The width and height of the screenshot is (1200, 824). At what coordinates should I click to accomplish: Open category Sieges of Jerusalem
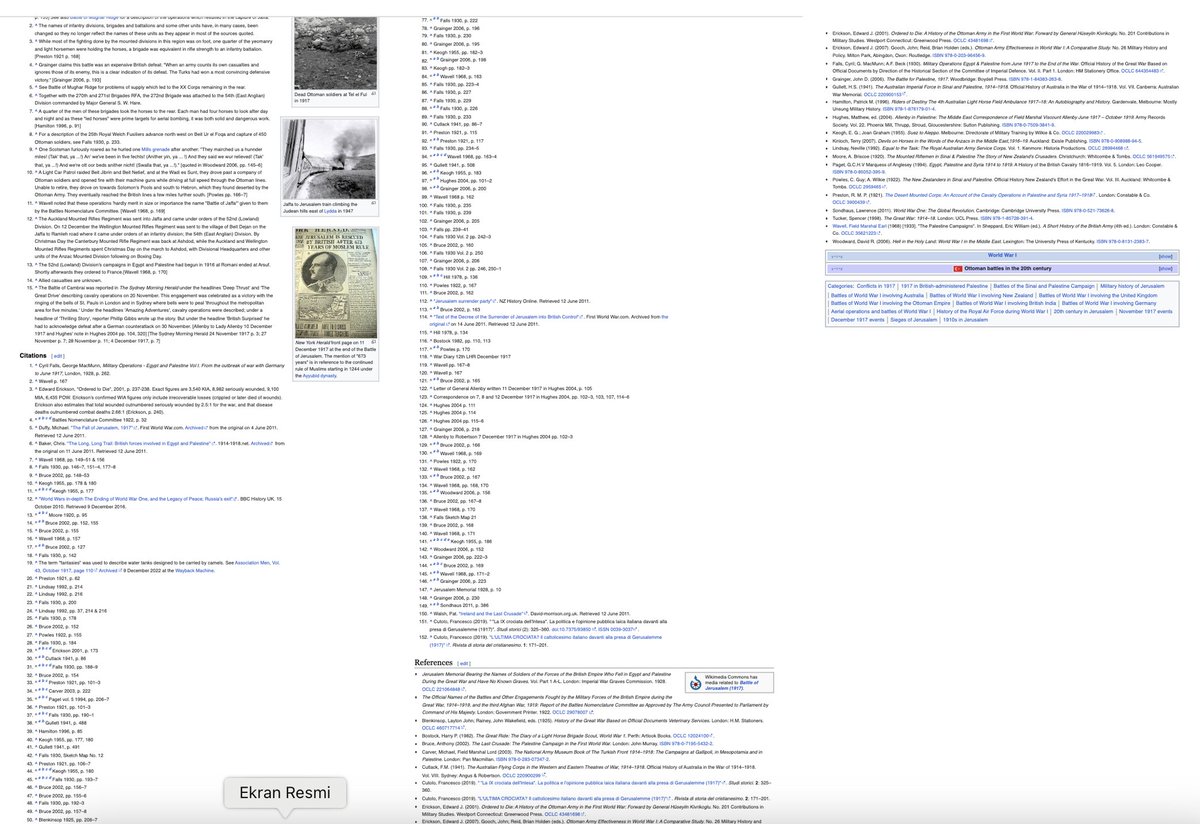click(x=913, y=320)
